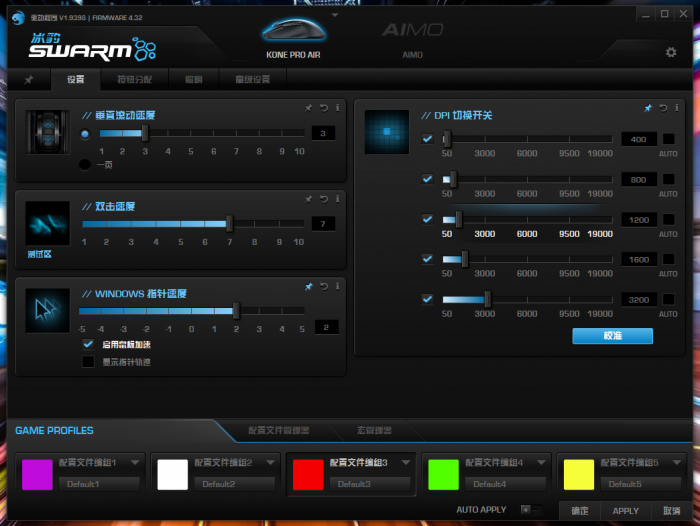Pin the vertical scroll speed panel
Image resolution: width=700 pixels, height=526 pixels.
click(309, 107)
